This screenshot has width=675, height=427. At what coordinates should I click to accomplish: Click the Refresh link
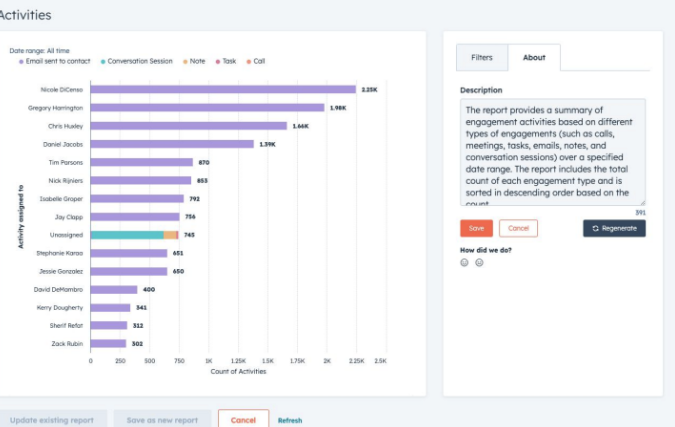point(290,421)
